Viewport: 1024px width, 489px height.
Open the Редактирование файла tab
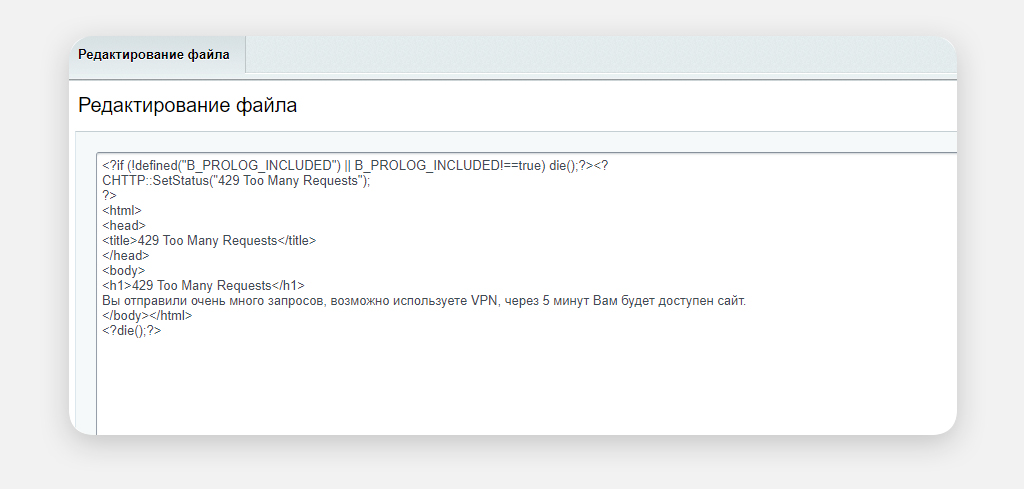[154, 55]
